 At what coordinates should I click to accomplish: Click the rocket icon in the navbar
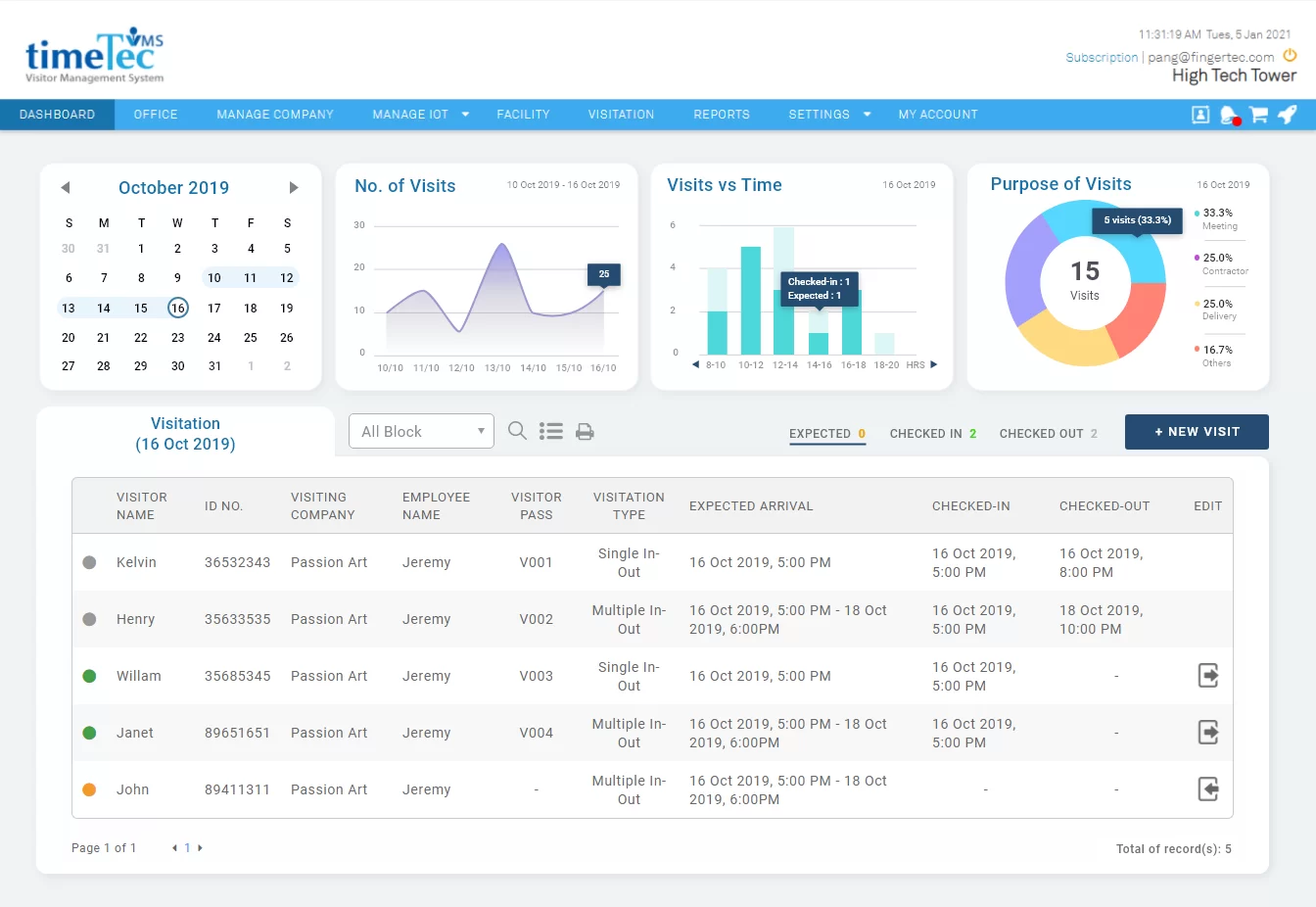point(1288,115)
